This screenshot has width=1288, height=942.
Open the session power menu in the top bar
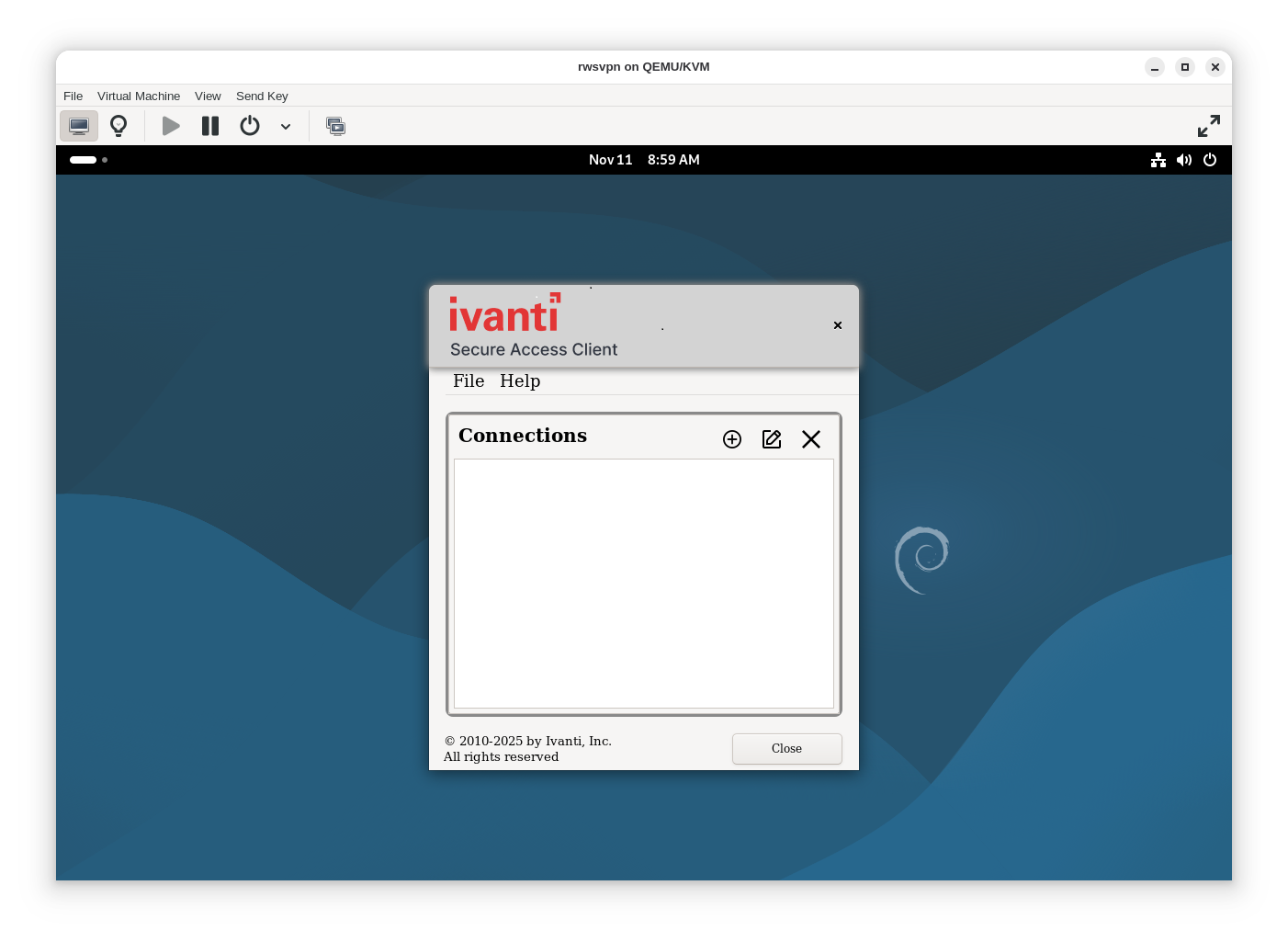(x=1210, y=160)
